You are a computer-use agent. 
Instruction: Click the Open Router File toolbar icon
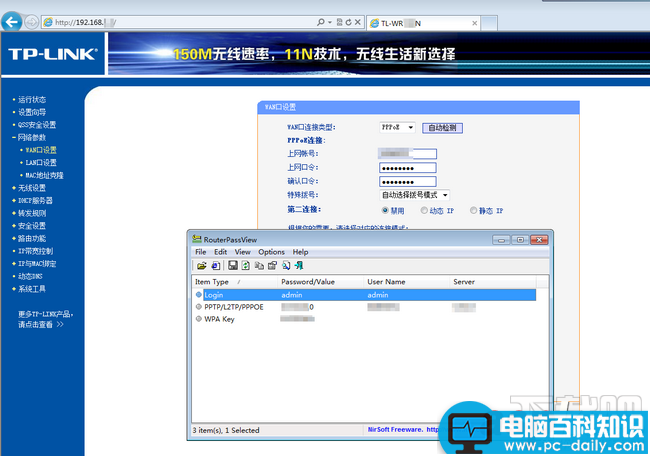201,266
